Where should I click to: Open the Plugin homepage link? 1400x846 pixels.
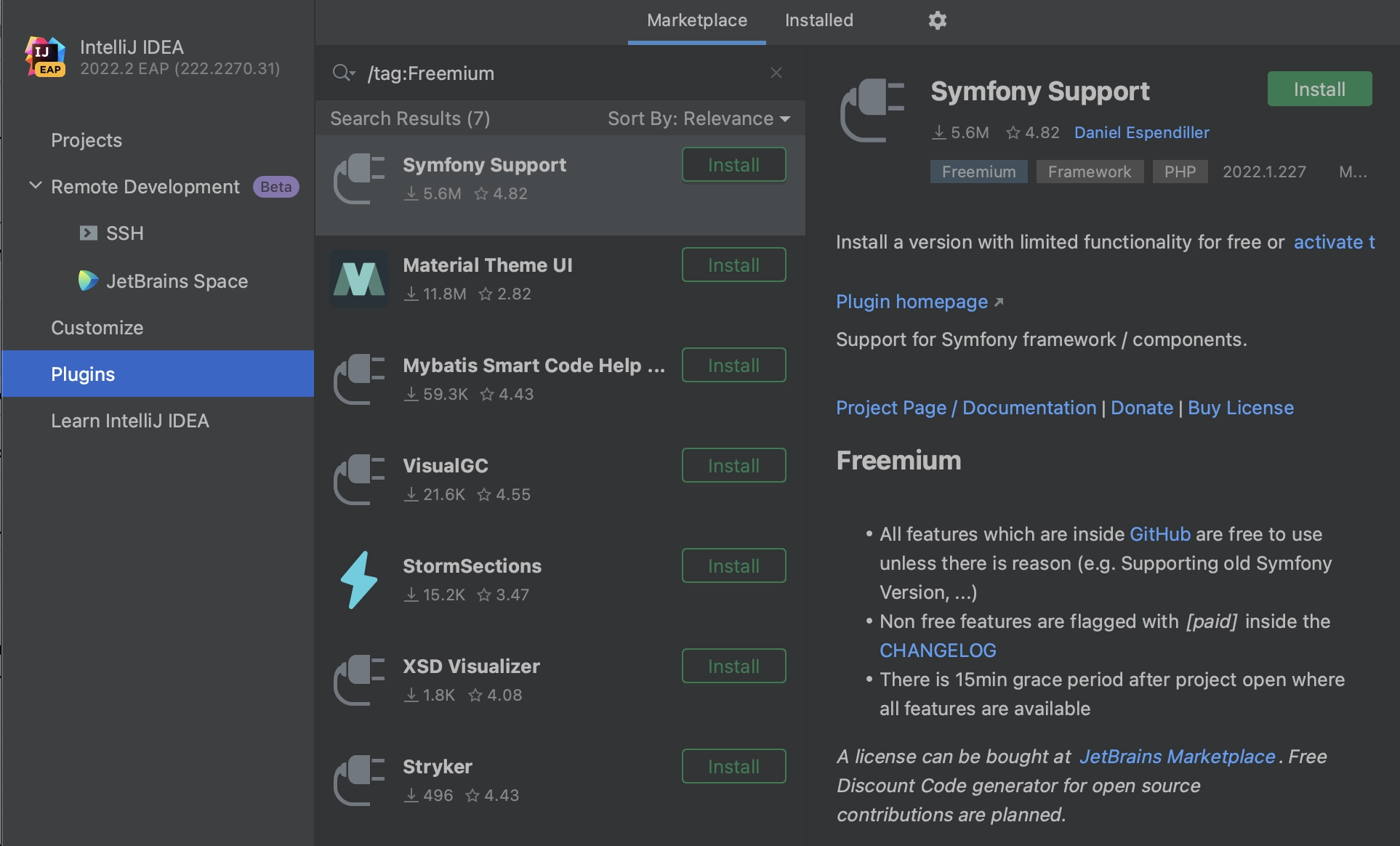tap(912, 302)
